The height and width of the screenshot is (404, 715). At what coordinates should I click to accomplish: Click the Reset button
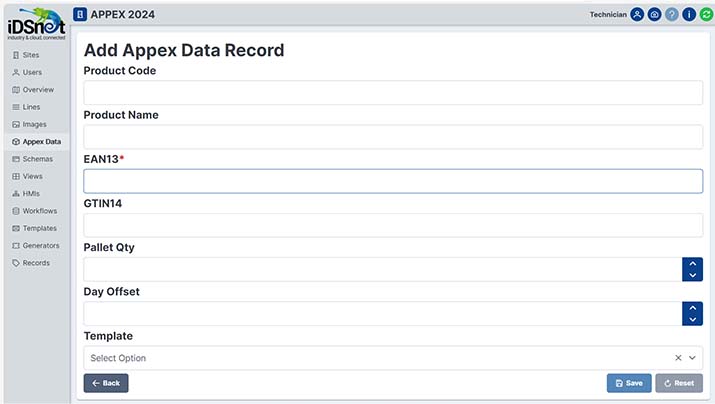click(x=679, y=383)
